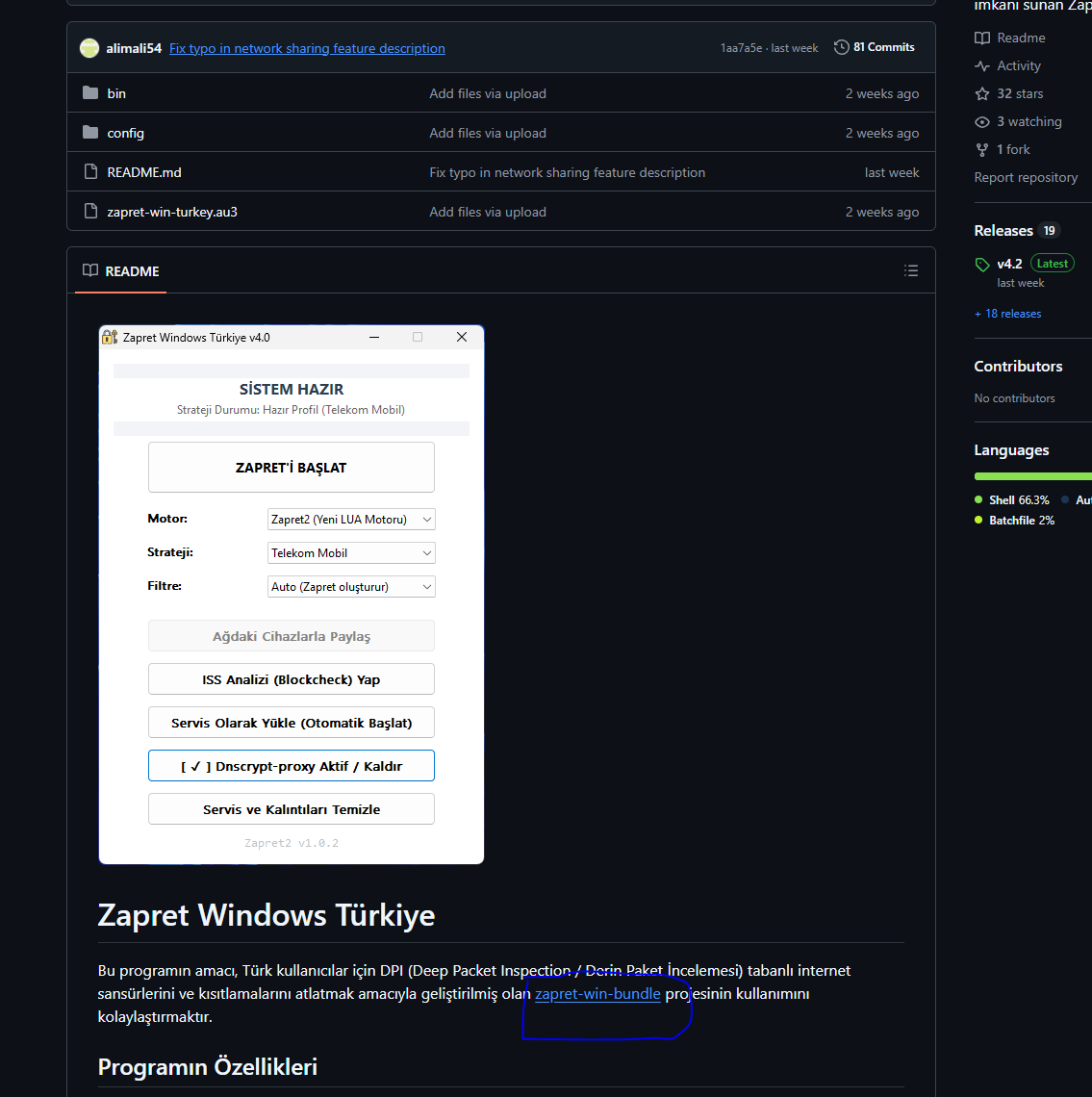
Task: Click the release tag icon
Action: click(x=982, y=265)
